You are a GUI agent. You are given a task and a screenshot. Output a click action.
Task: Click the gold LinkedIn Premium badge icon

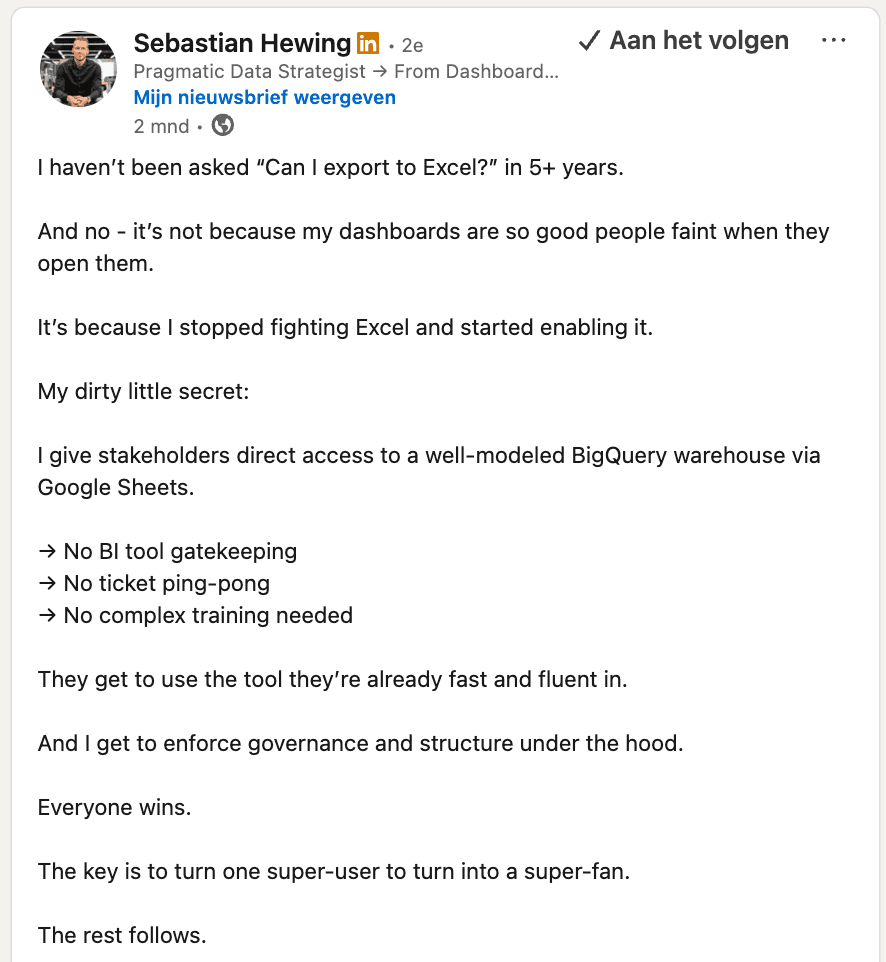[x=368, y=44]
